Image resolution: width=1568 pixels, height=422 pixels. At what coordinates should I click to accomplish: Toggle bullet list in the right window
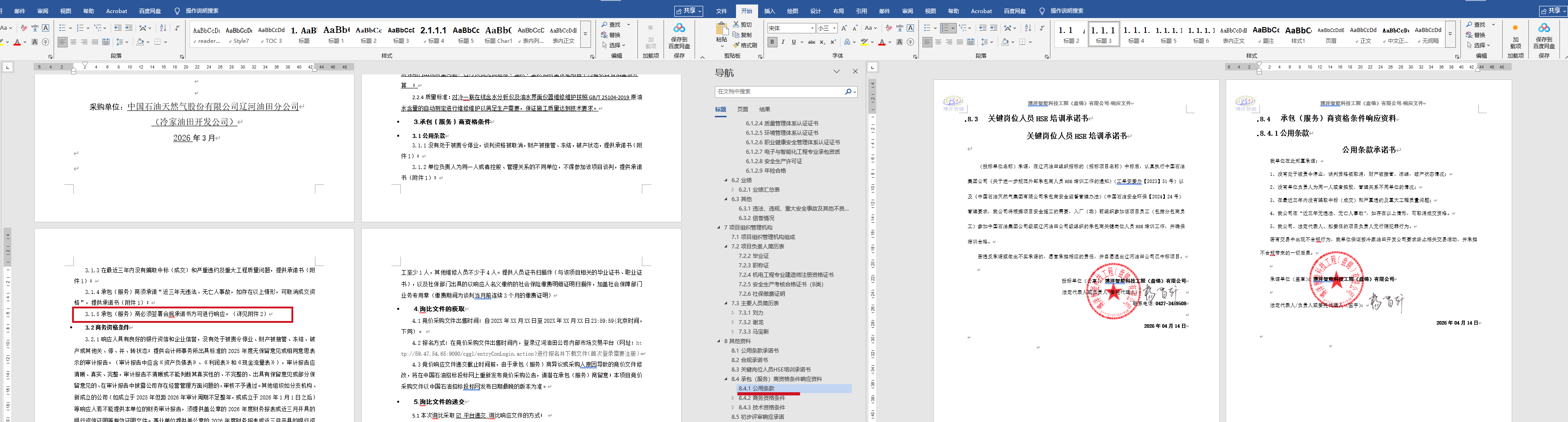coord(927,28)
